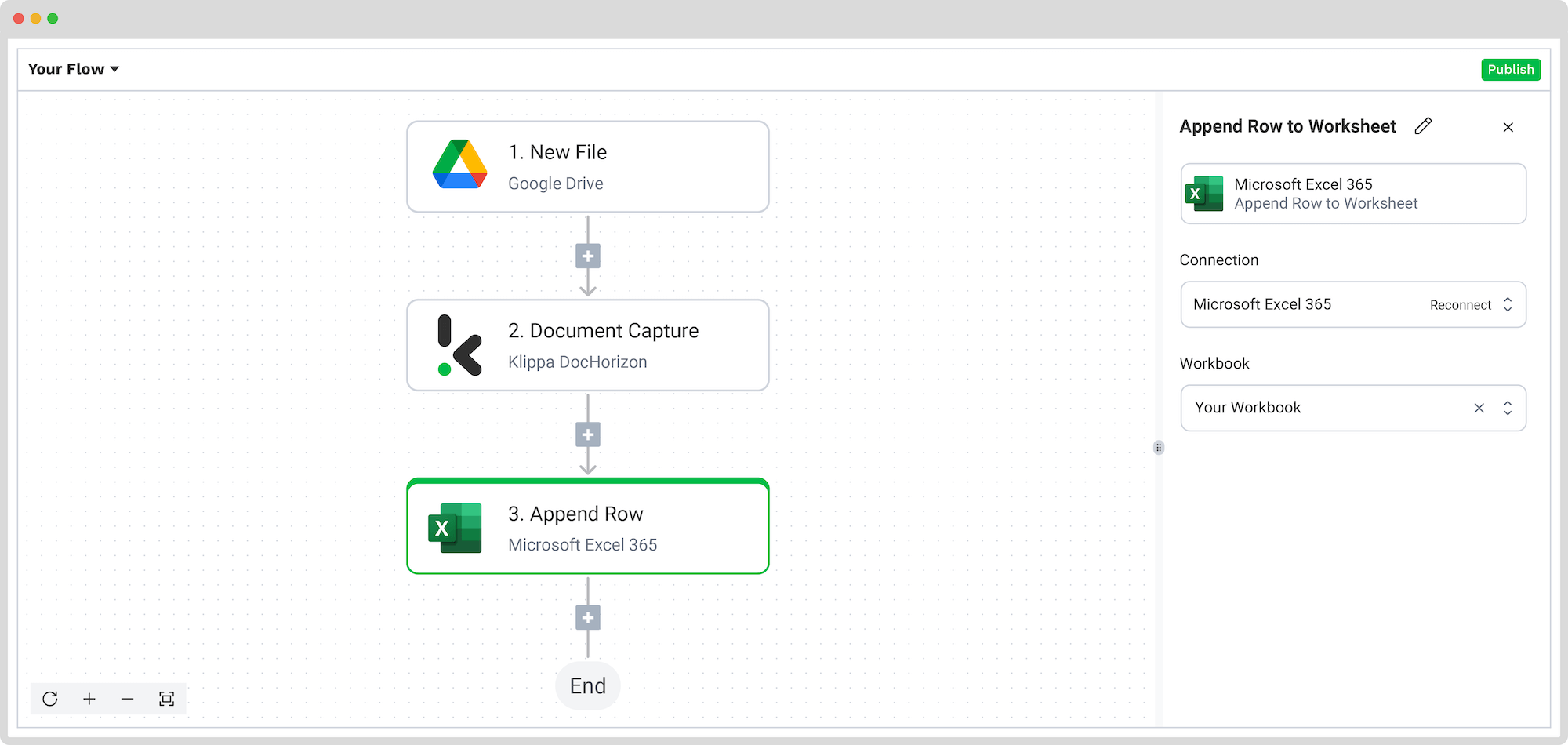Image resolution: width=1568 pixels, height=745 pixels.
Task: Expand the Connection selector arrows
Action: (1508, 304)
